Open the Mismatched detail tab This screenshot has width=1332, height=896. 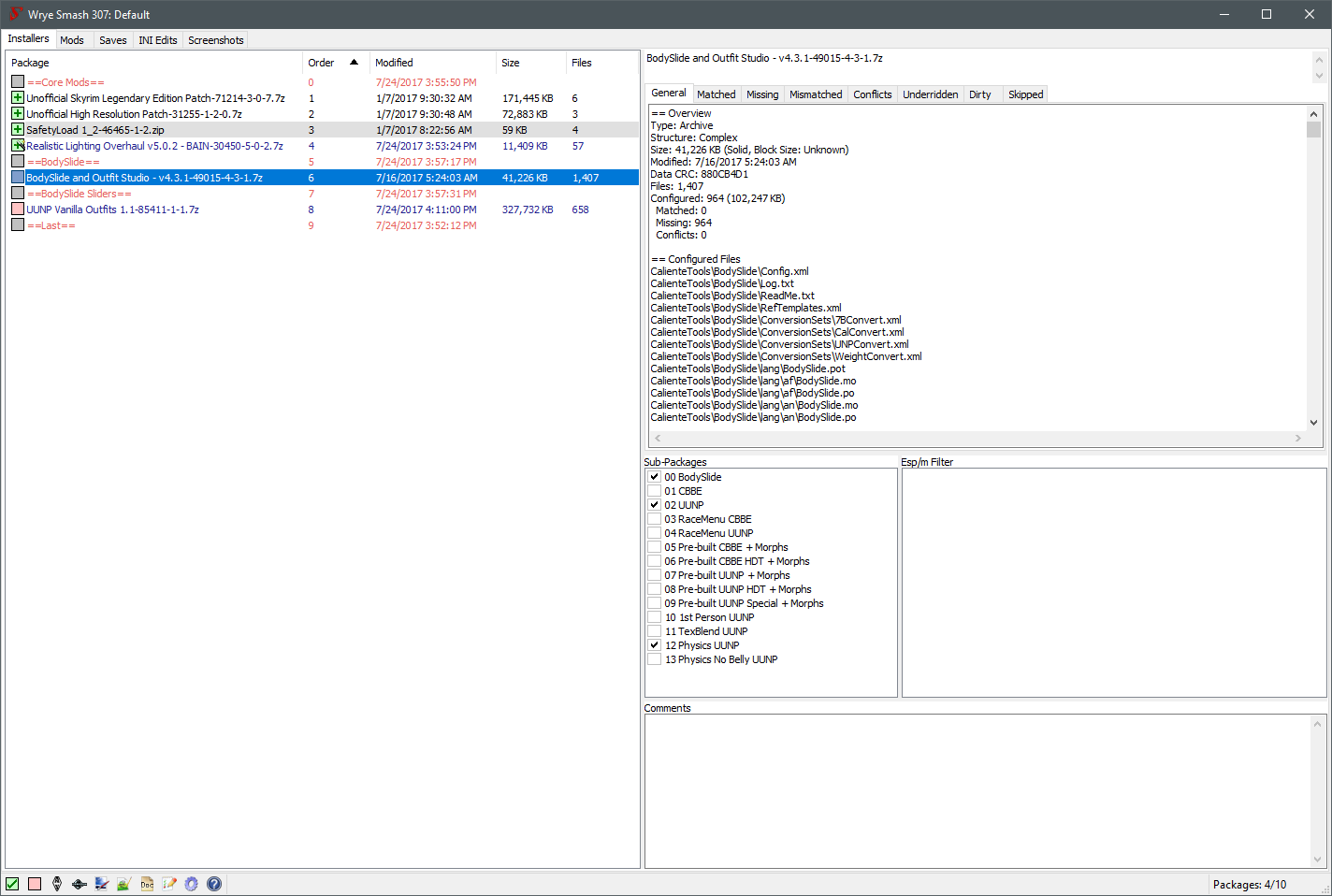point(816,94)
